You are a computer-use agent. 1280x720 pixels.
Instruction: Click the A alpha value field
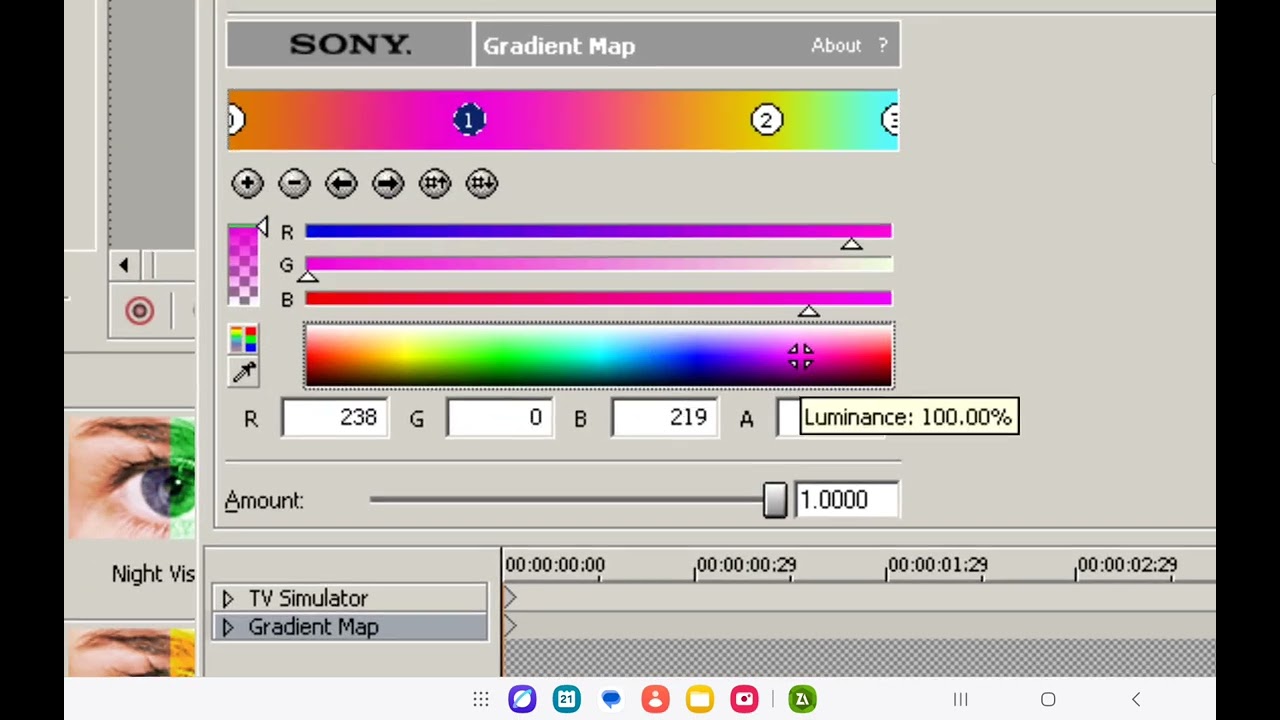click(789, 418)
